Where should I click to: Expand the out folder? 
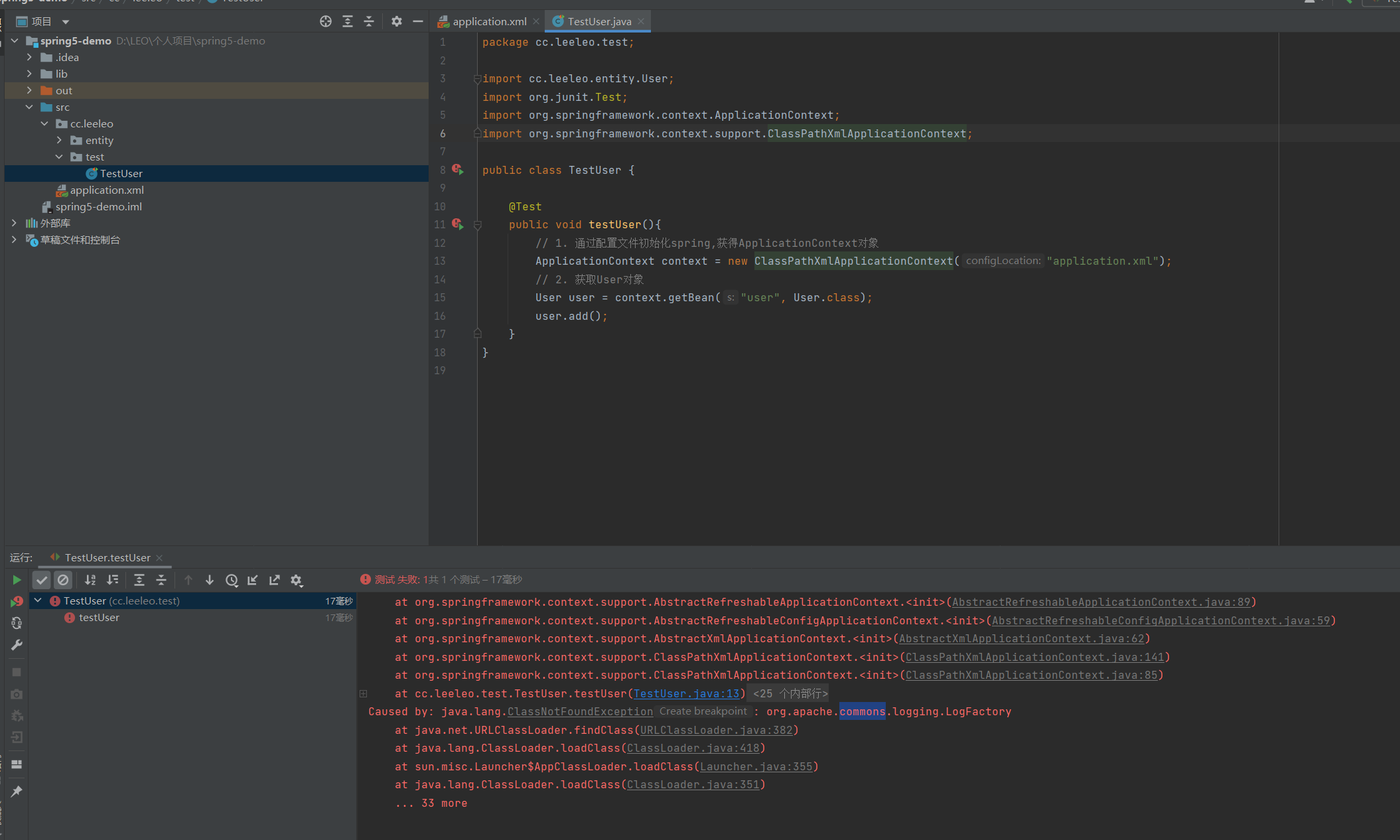pyautogui.click(x=29, y=90)
